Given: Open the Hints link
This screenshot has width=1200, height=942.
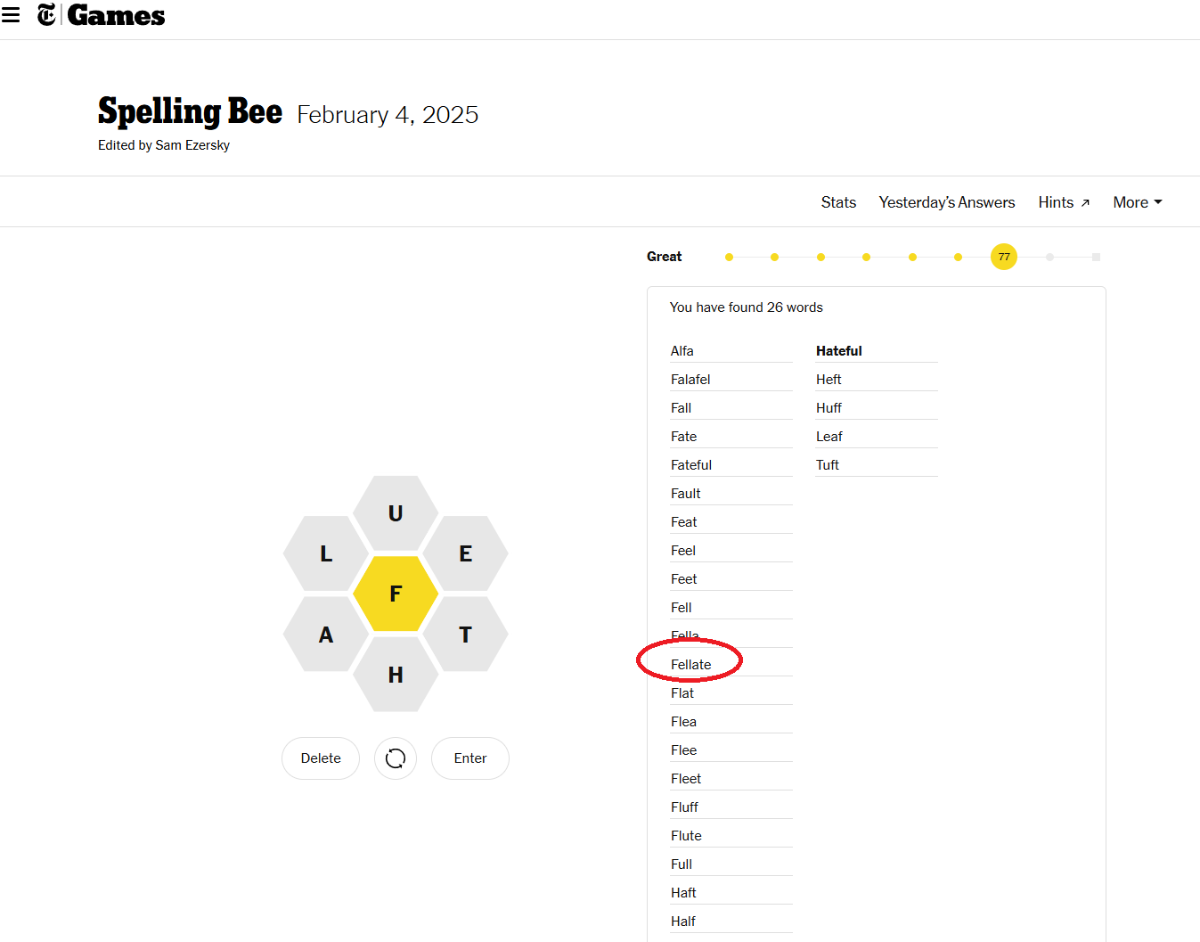Looking at the screenshot, I should (1064, 202).
